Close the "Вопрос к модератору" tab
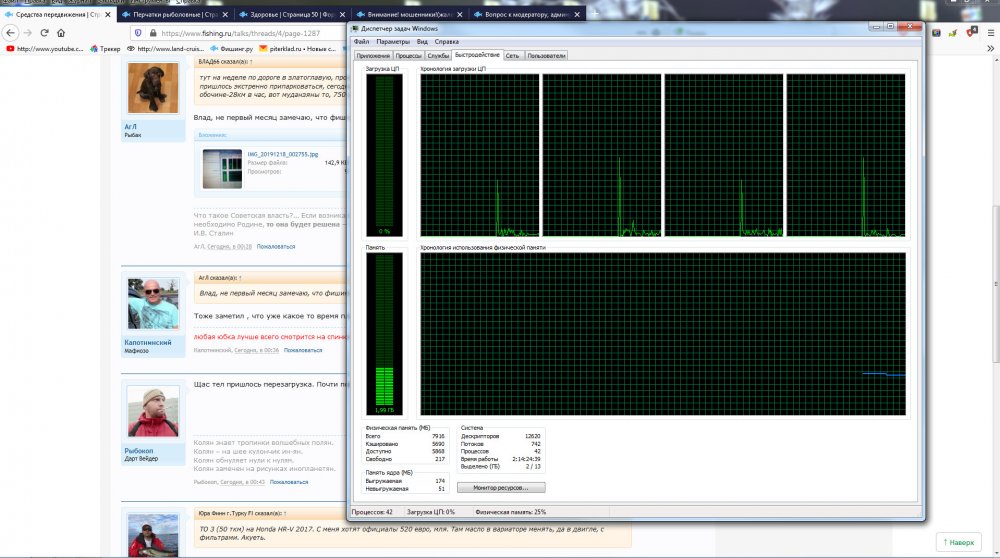1000x558 pixels. tap(577, 14)
